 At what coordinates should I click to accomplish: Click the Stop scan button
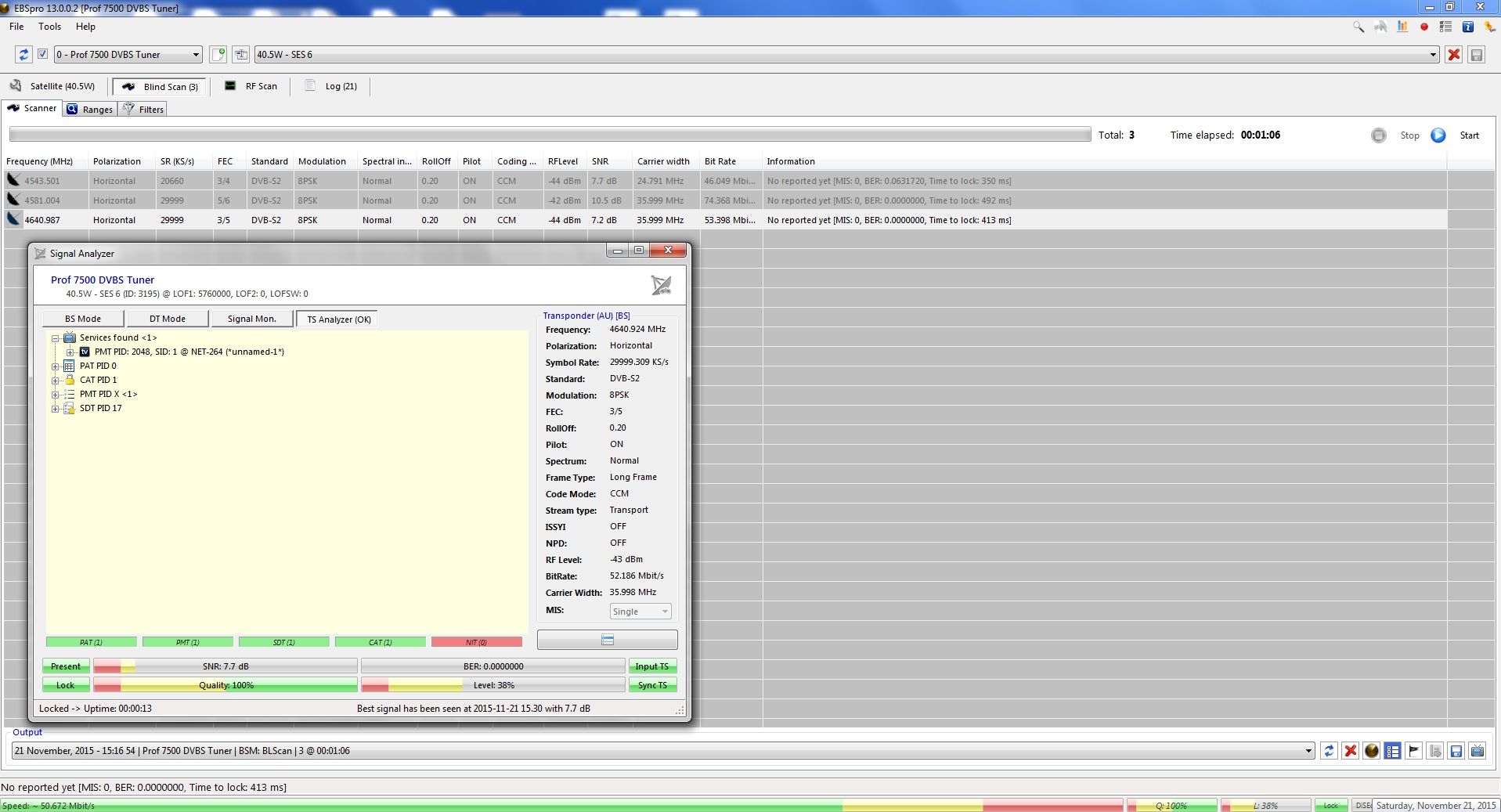coord(1396,135)
